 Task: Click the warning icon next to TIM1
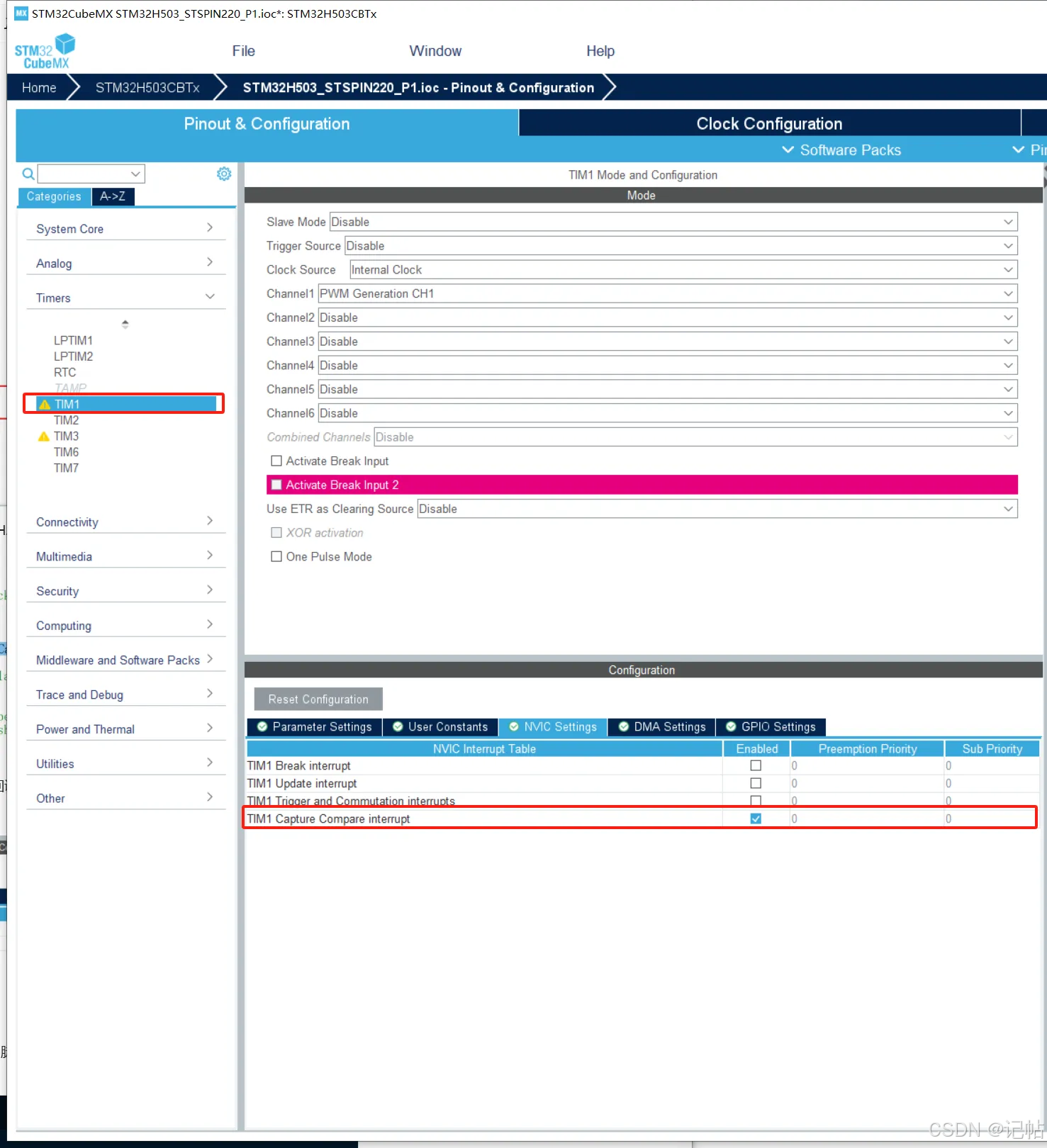pos(45,405)
